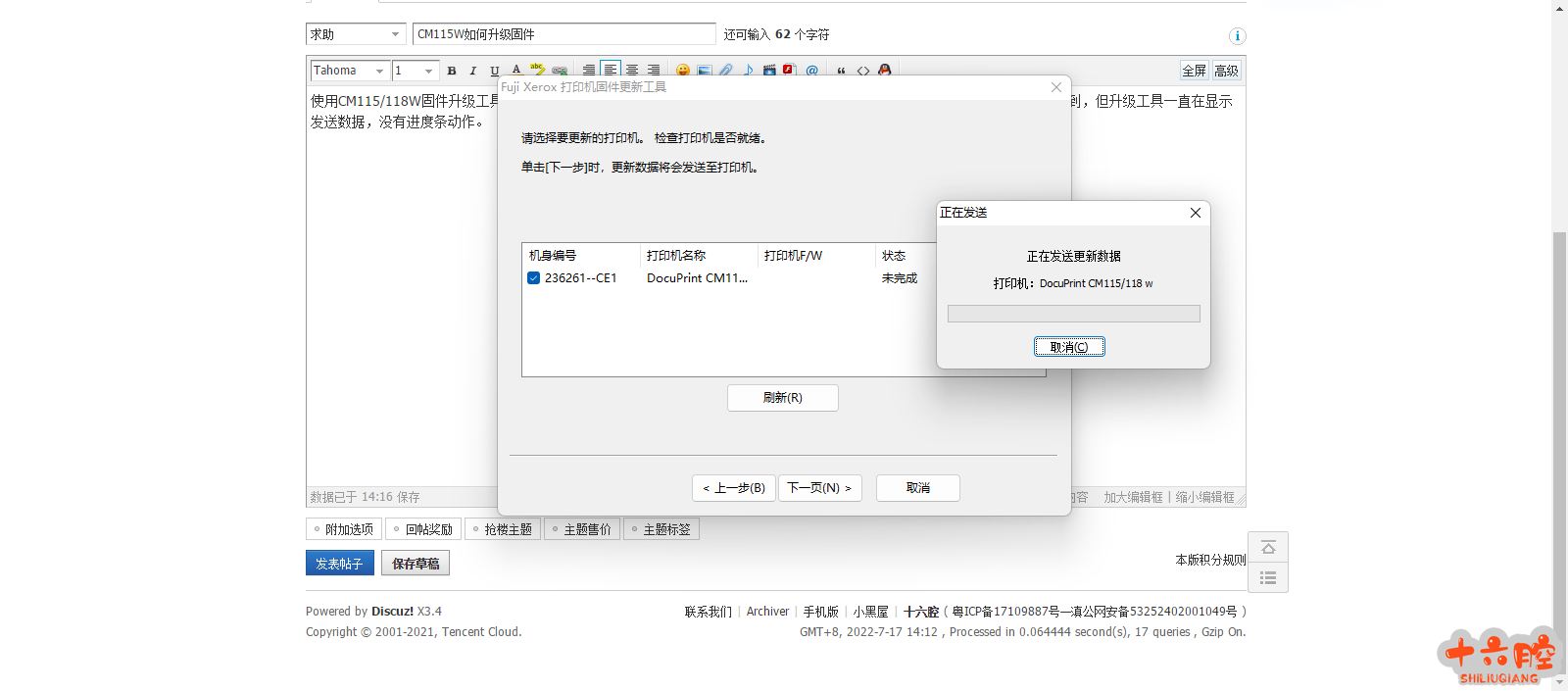Click the first alignment icon, left of the highlighted one
Screen dimensions: 1568x691
click(x=589, y=71)
